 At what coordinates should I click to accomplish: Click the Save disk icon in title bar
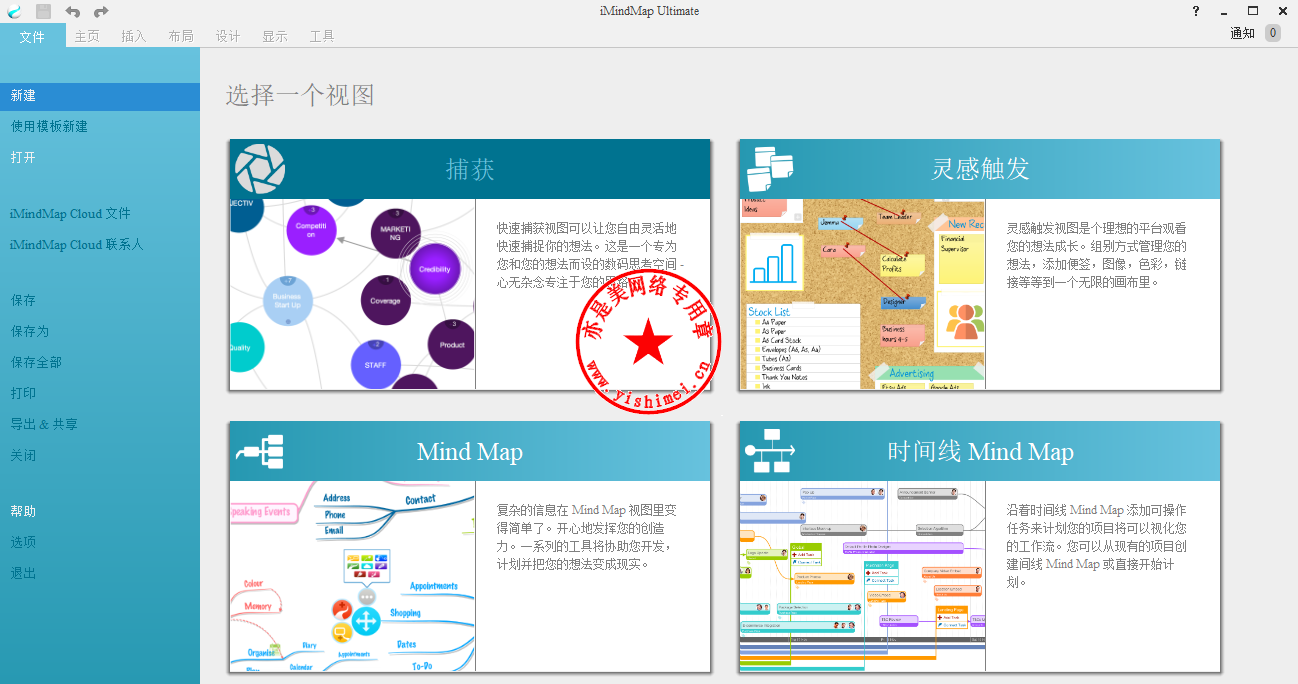[x=43, y=12]
